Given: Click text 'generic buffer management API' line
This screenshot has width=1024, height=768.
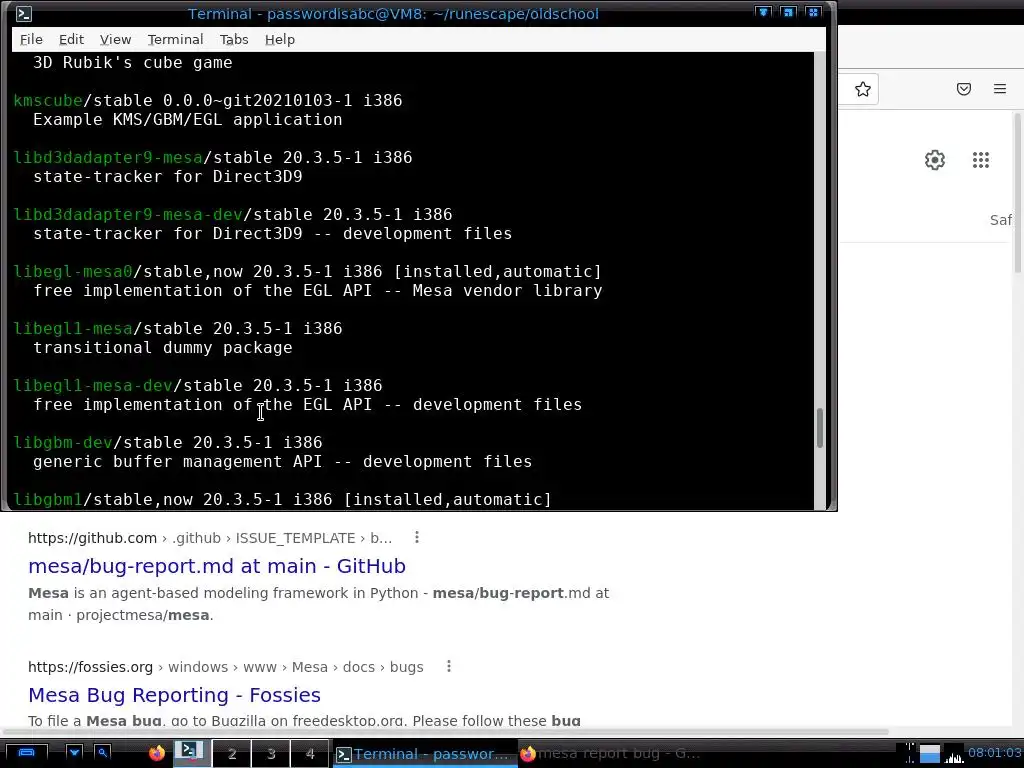Looking at the screenshot, I should [x=282, y=462].
